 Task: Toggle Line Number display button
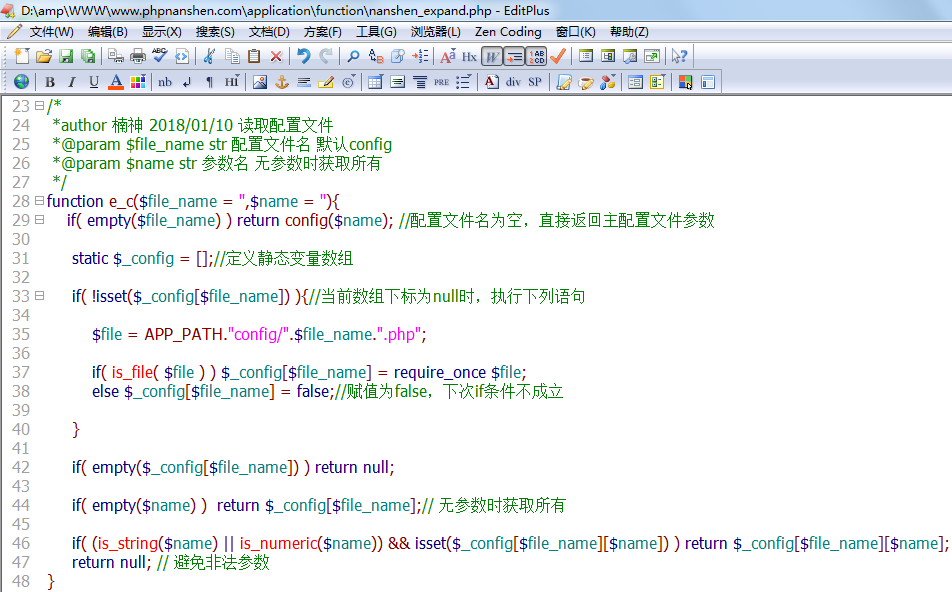click(x=536, y=56)
